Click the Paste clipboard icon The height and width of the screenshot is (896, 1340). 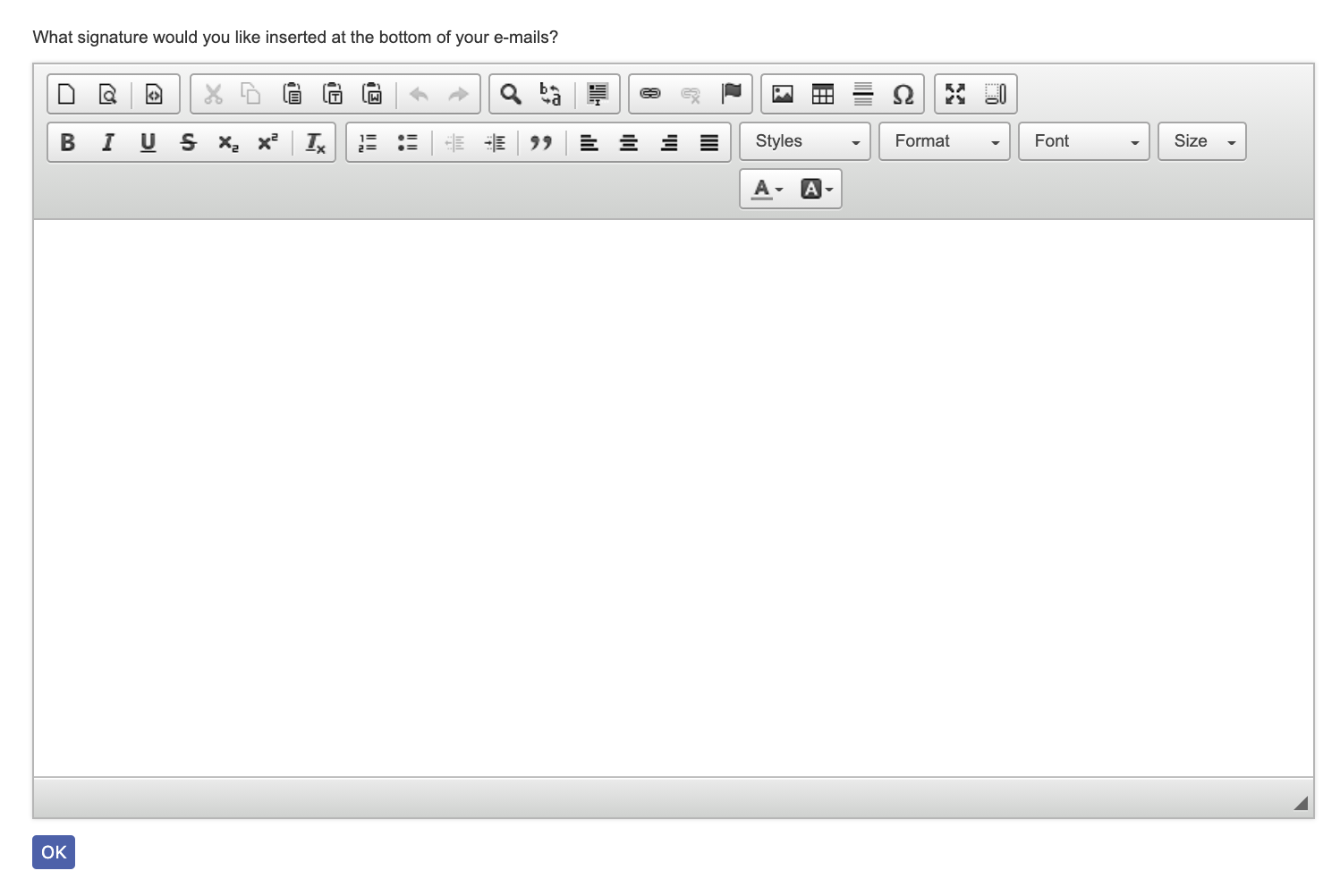click(292, 94)
